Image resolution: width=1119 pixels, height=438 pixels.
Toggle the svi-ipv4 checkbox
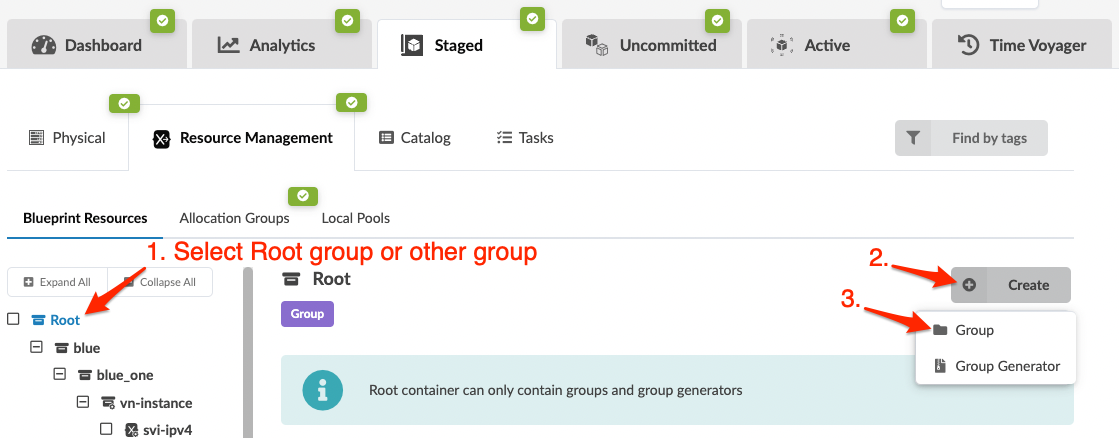pos(106,430)
